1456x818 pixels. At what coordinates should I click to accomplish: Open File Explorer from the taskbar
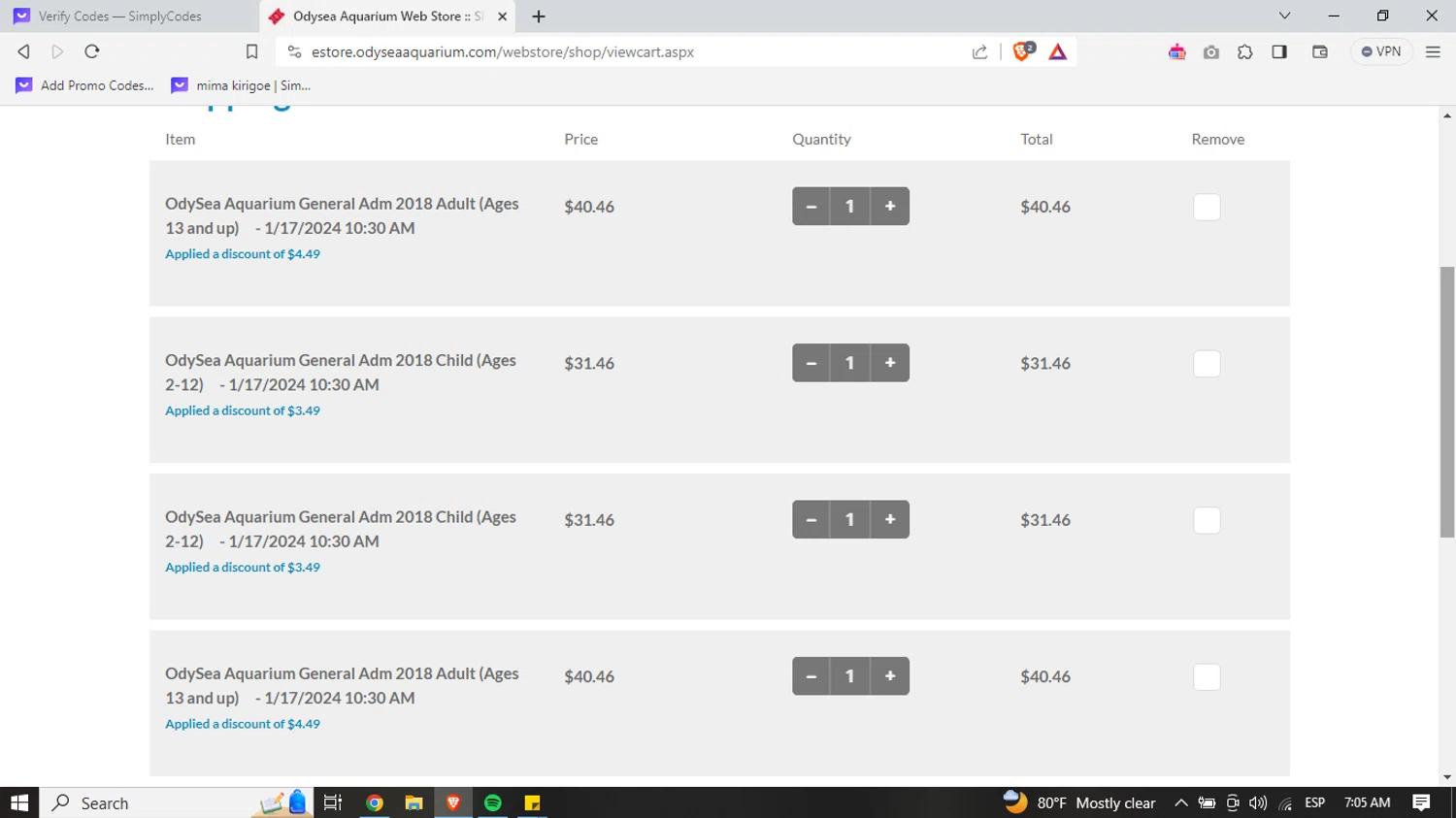click(x=414, y=802)
